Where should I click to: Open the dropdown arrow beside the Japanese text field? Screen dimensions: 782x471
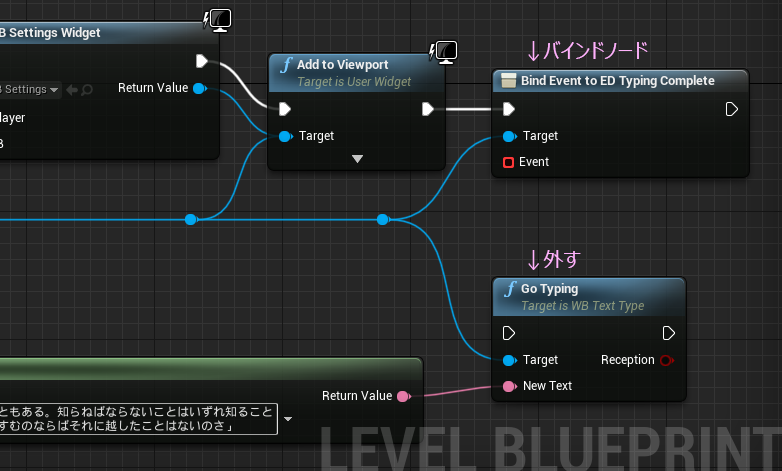[288, 419]
